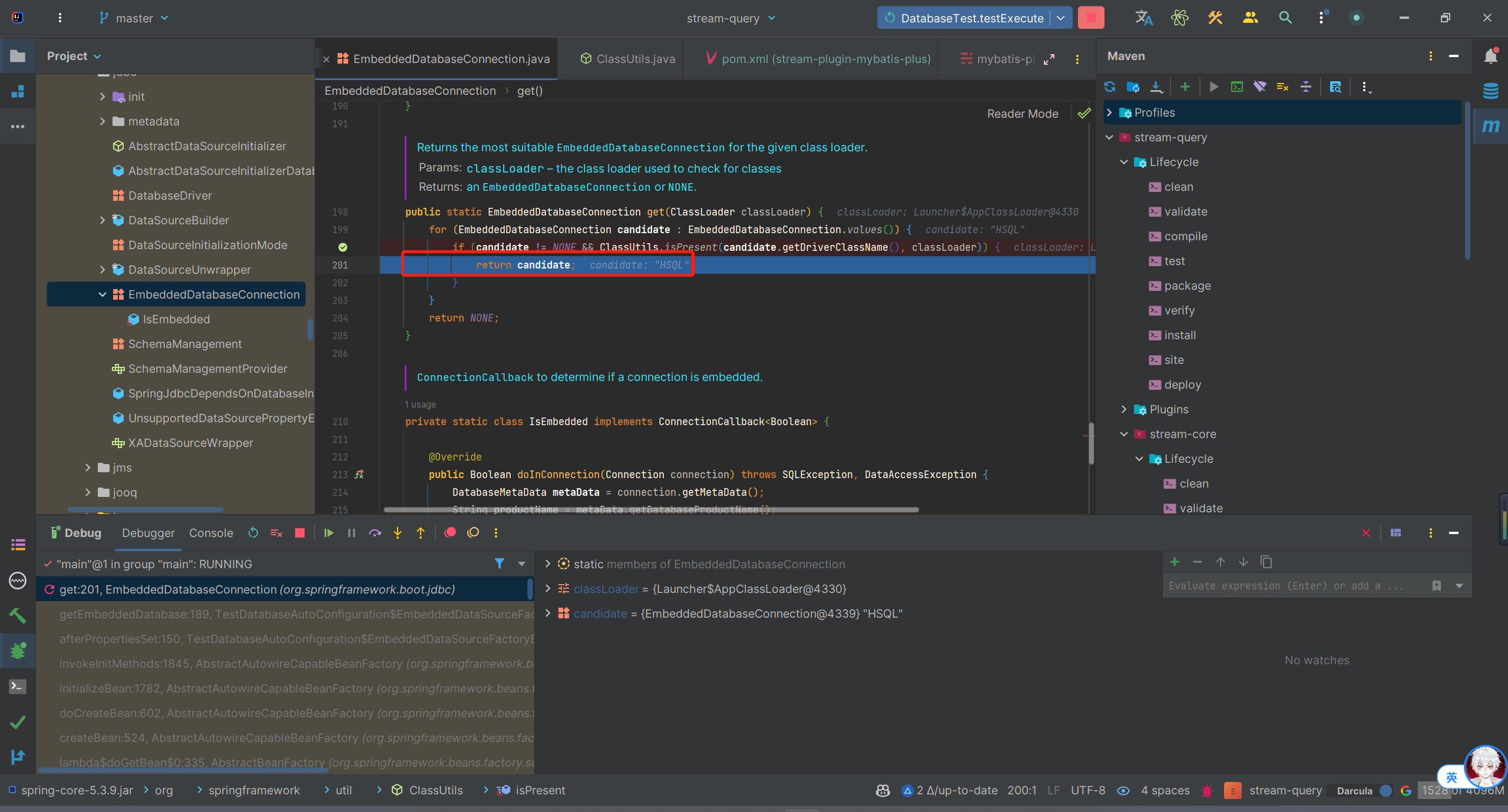Collapse the EmbeddedDatabaseConnection tree node
This screenshot has height=812, width=1508.
[102, 294]
